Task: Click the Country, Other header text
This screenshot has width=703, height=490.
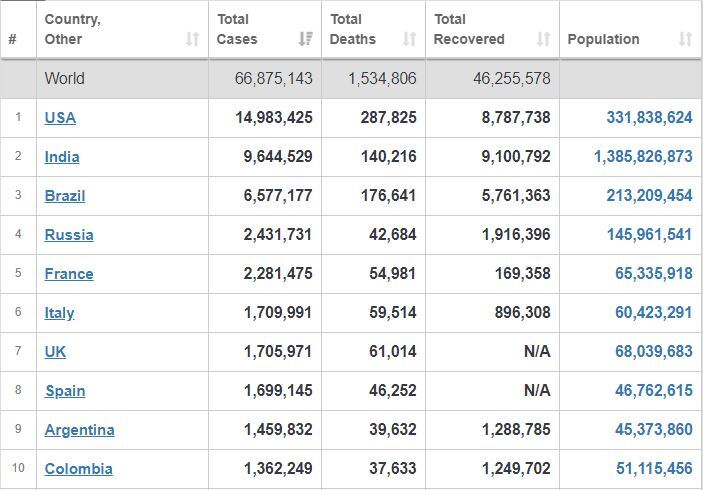Action: [x=73, y=29]
